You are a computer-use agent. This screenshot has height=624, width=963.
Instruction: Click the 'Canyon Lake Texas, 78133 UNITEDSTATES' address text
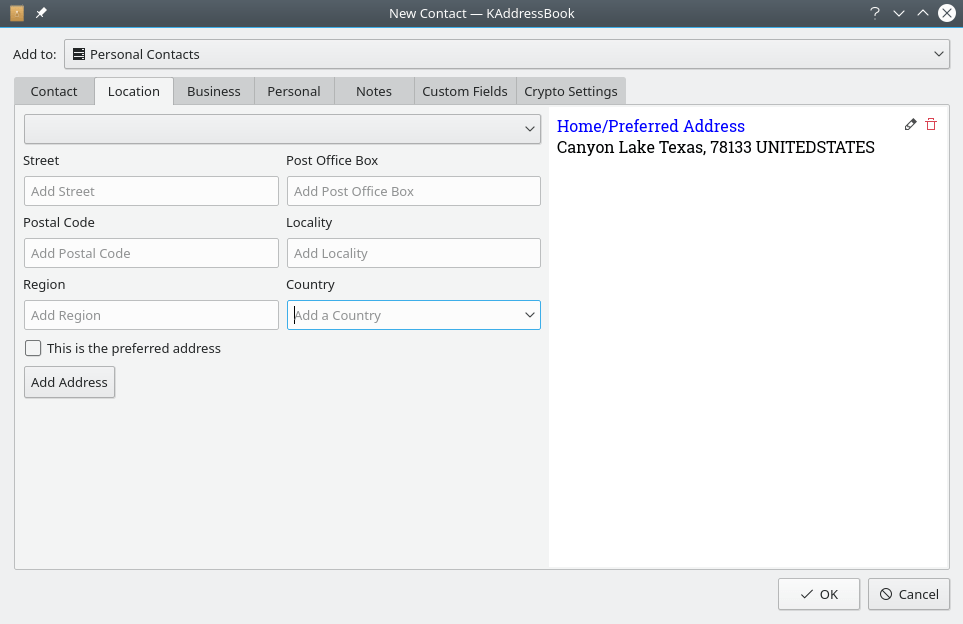(x=715, y=147)
